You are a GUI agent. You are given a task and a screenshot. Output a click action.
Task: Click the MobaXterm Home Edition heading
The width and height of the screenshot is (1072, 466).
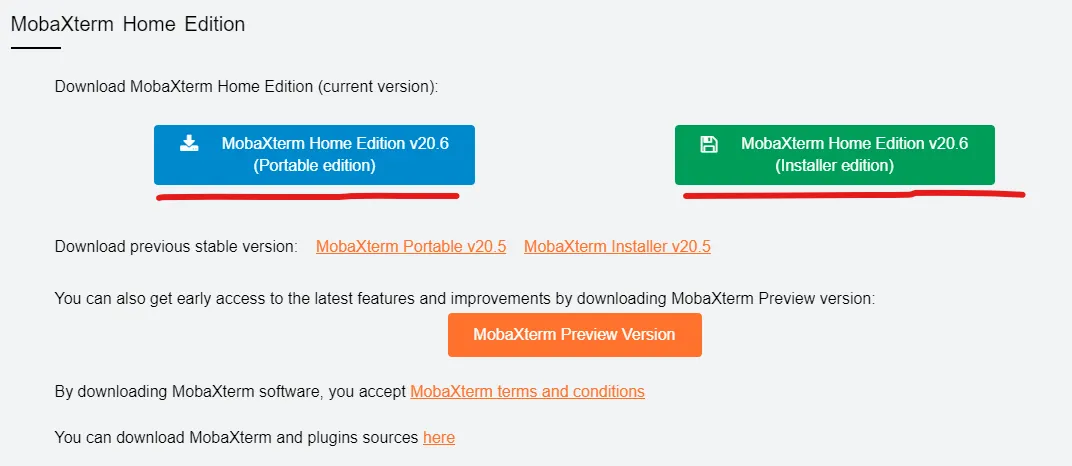(127, 23)
